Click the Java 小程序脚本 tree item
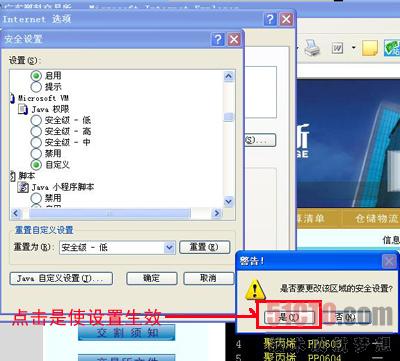This screenshot has height=361, width=400. [x=63, y=187]
